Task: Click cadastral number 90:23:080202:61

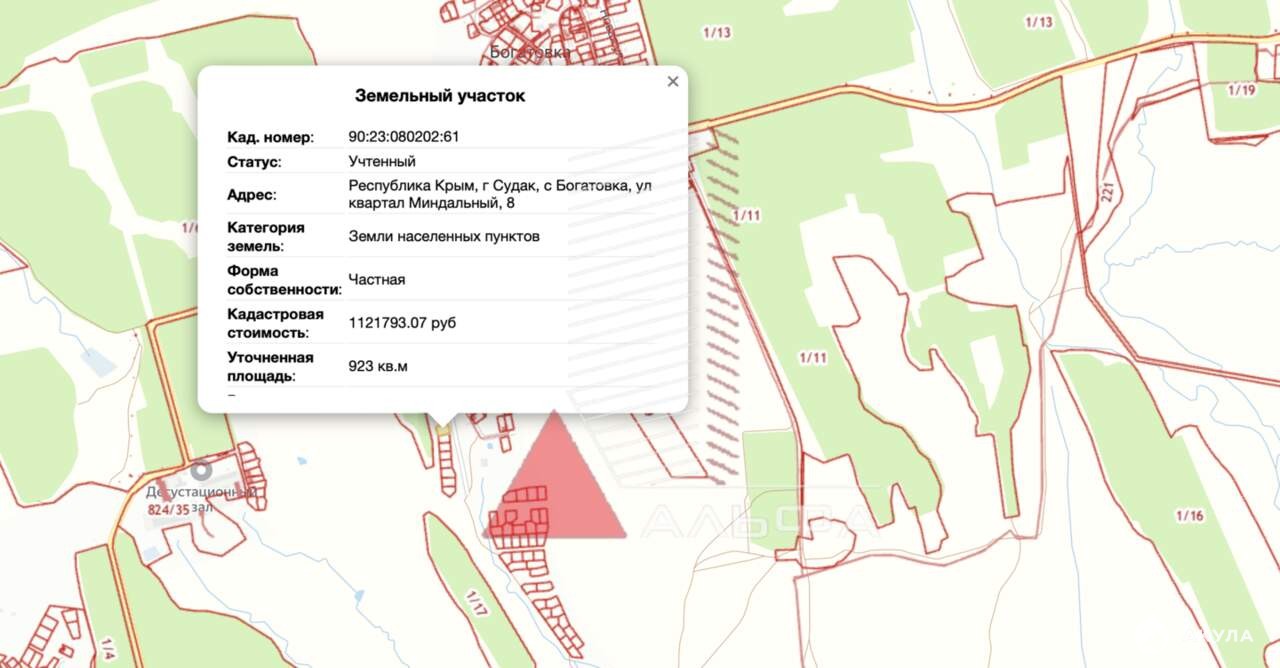Action: [403, 137]
